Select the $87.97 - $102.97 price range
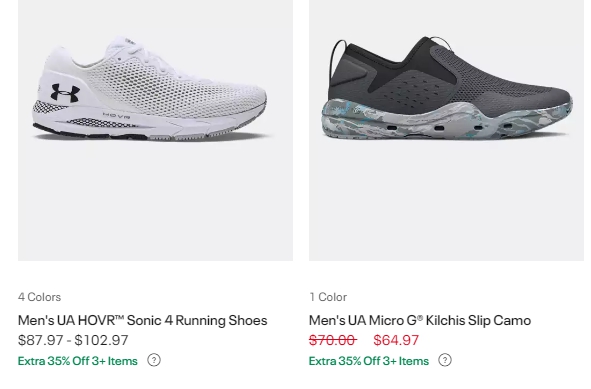The height and width of the screenshot is (389, 591). click(73, 340)
